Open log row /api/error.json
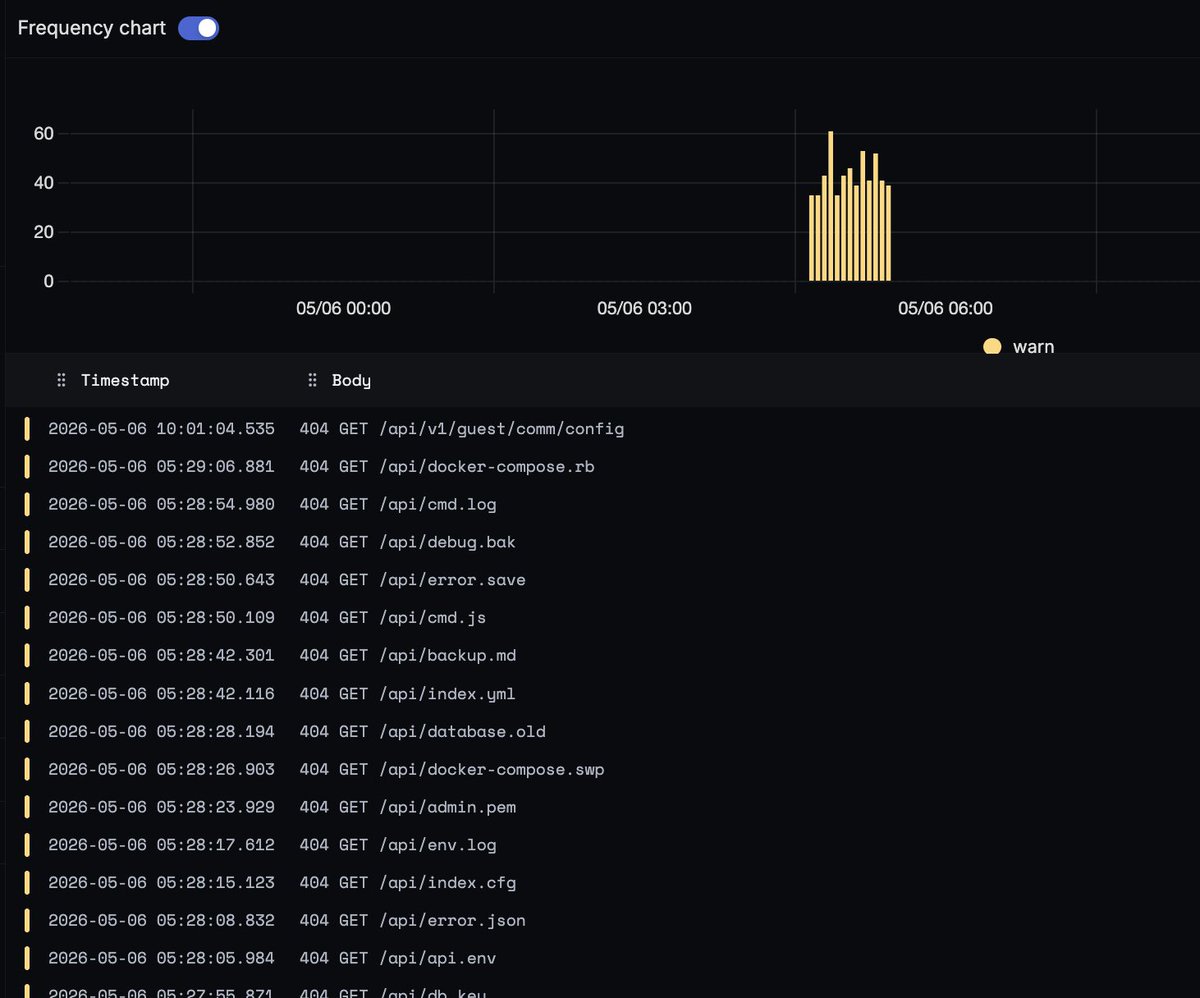The image size is (1200, 998). tap(600, 921)
